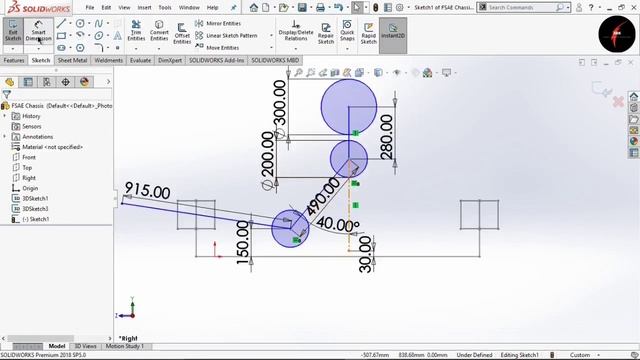640x360 pixels.
Task: Click the feature tree horizontal scrollbar
Action: pos(41,338)
